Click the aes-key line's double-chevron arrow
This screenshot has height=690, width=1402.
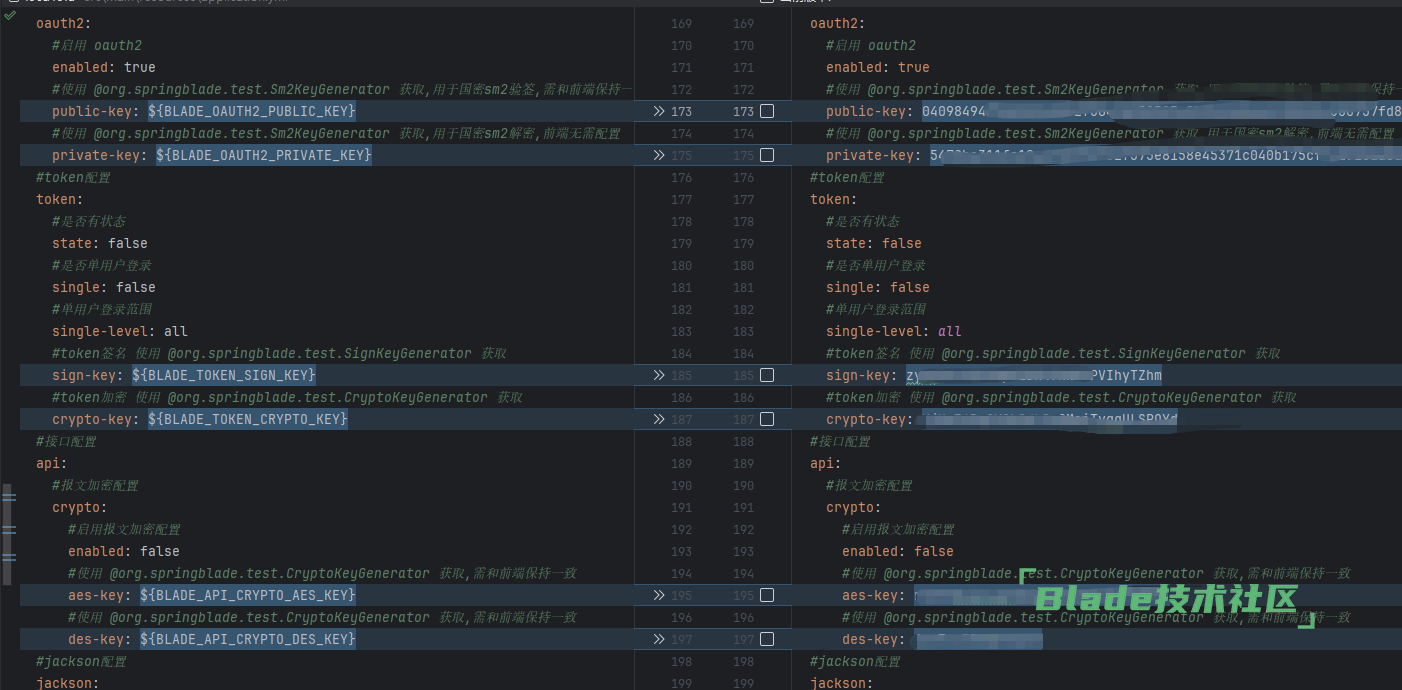(x=659, y=595)
